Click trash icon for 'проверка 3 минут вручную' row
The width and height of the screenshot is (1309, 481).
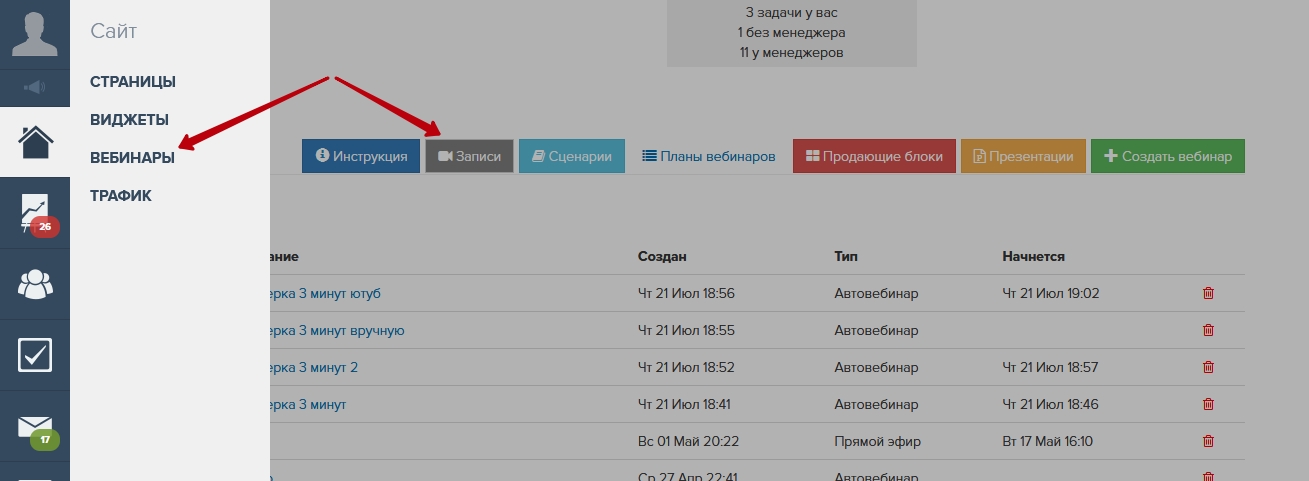pyautogui.click(x=1208, y=330)
